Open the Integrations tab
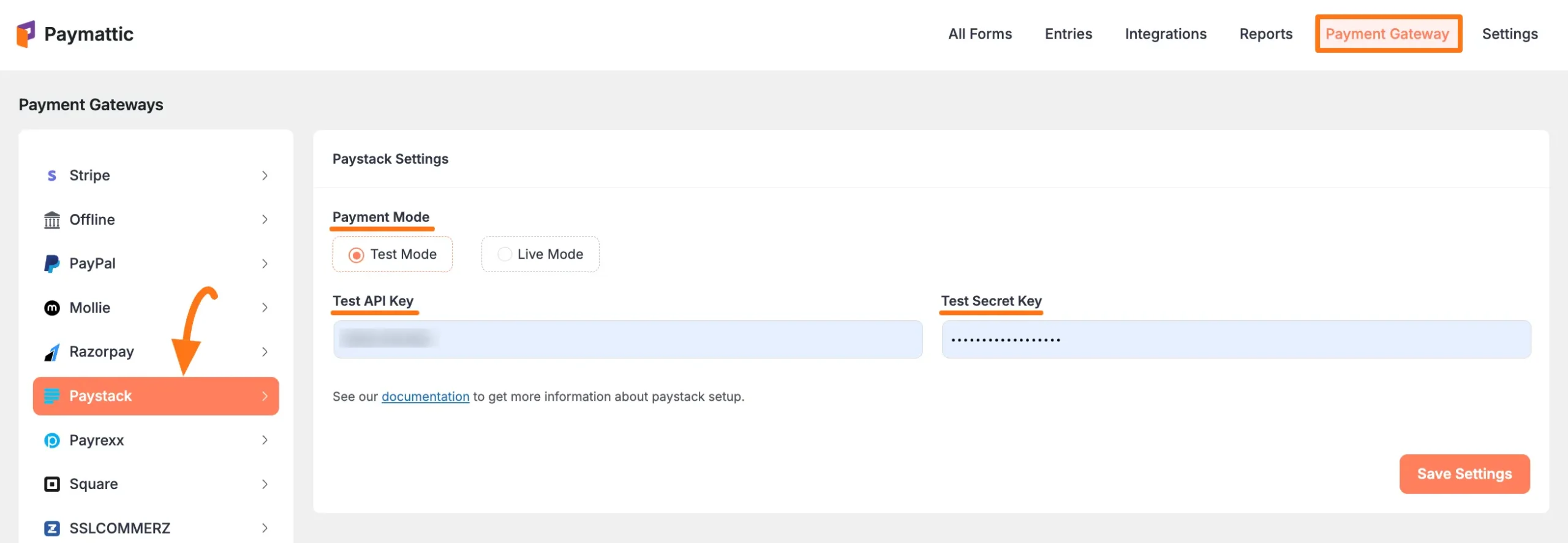1568x543 pixels. [x=1166, y=34]
